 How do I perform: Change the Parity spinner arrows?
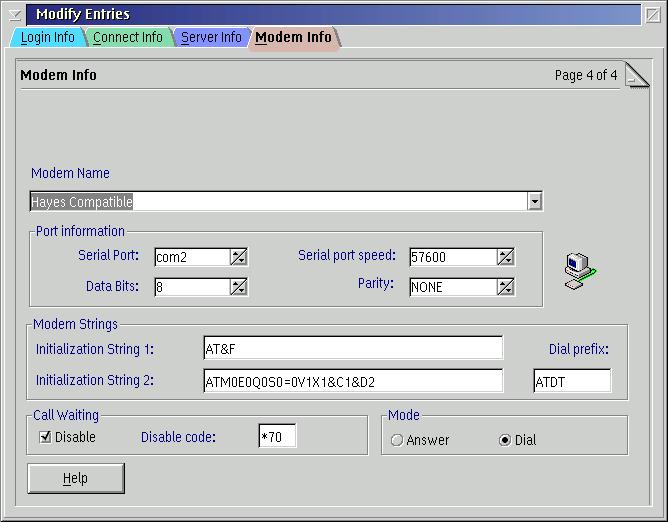pyautogui.click(x=505, y=287)
